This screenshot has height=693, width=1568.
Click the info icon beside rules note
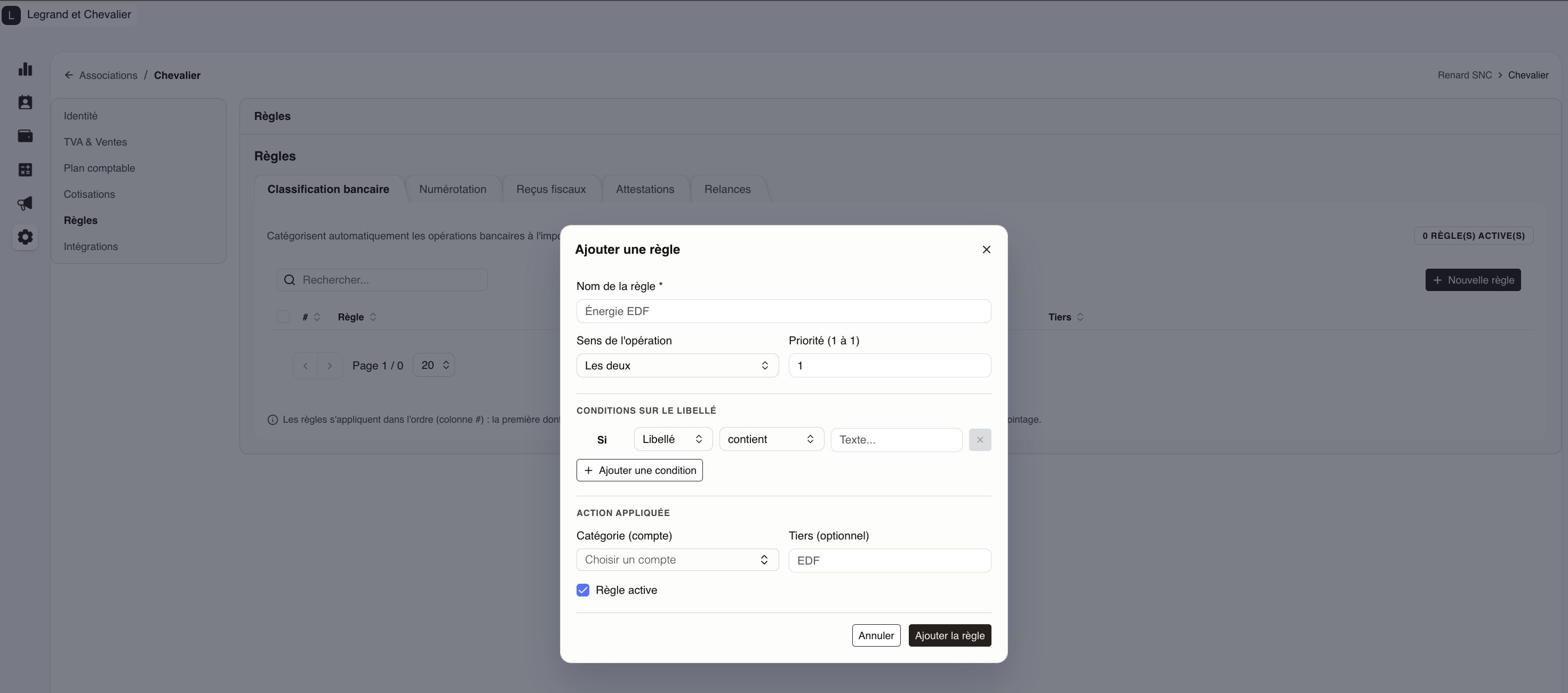click(x=273, y=420)
